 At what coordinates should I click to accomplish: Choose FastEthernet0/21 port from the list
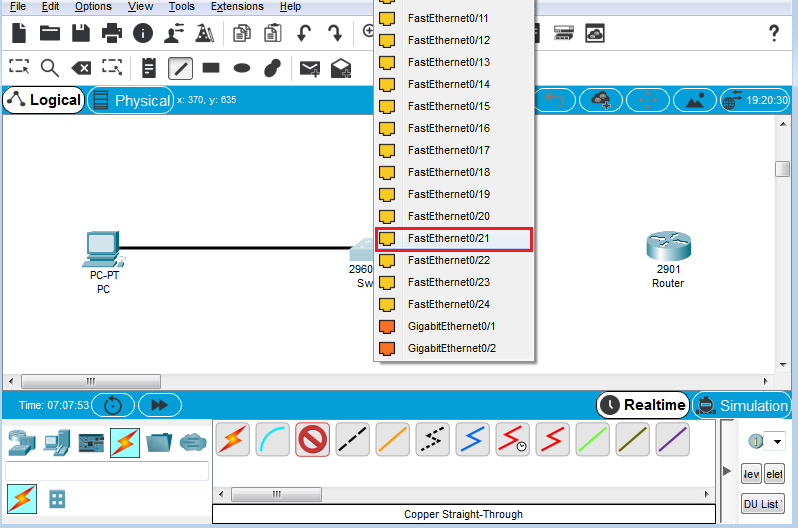454,238
